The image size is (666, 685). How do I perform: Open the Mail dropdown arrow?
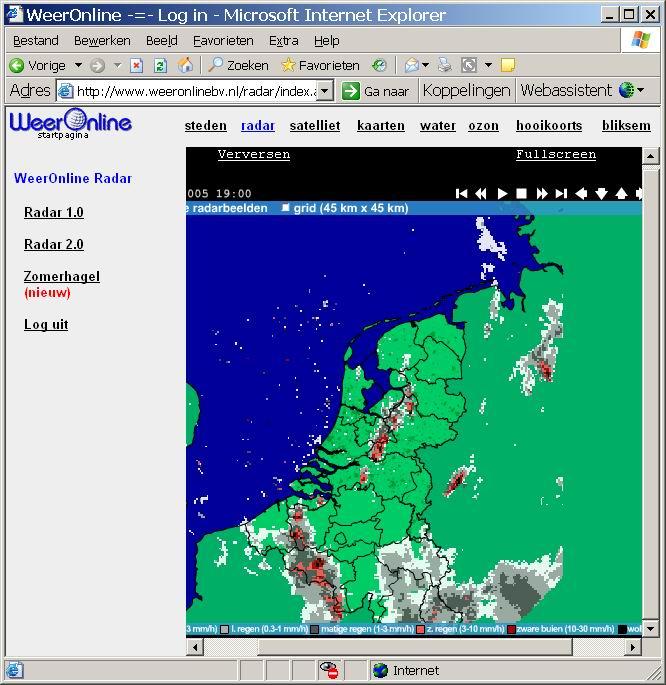click(425, 65)
